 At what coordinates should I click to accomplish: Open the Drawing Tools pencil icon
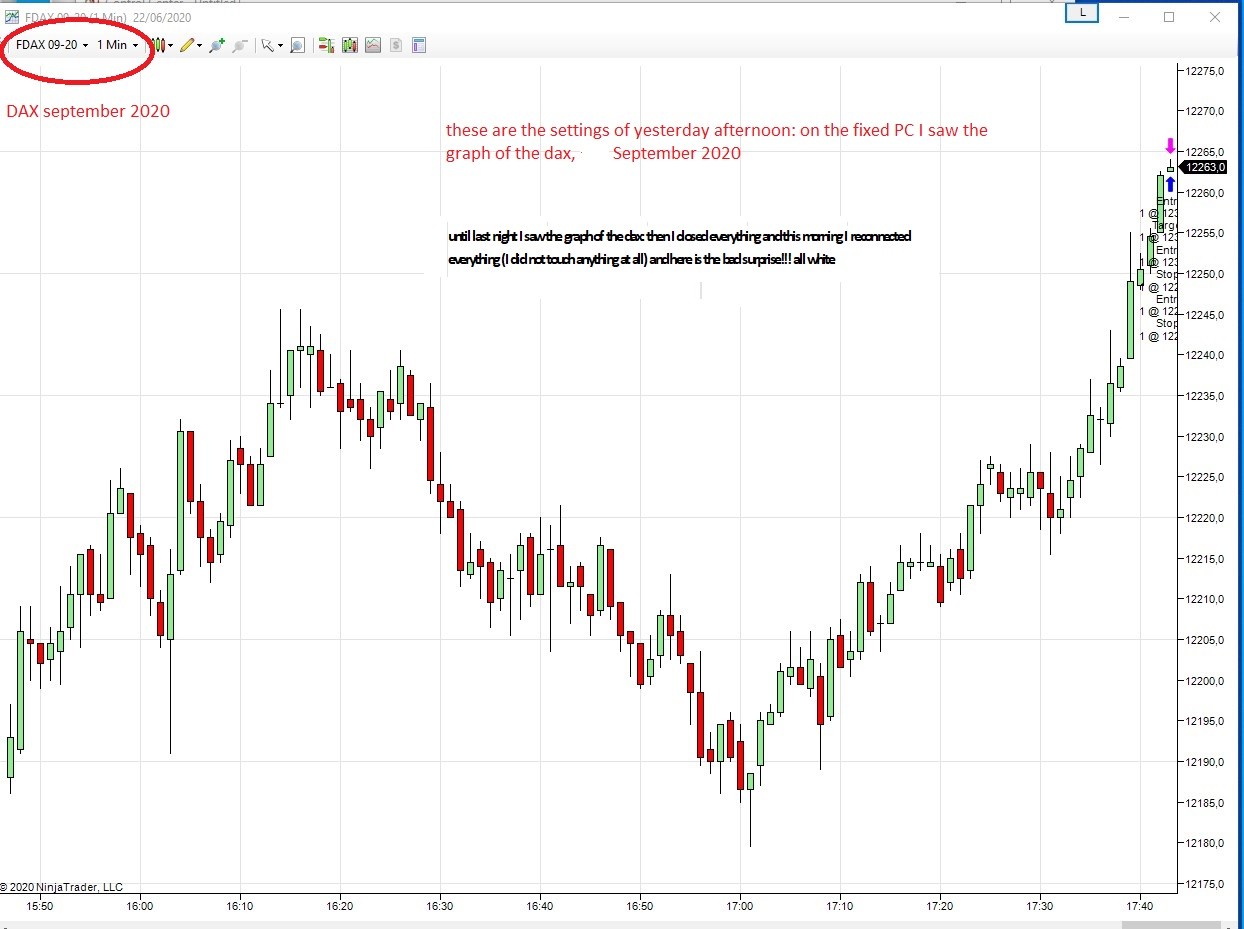pyautogui.click(x=189, y=45)
